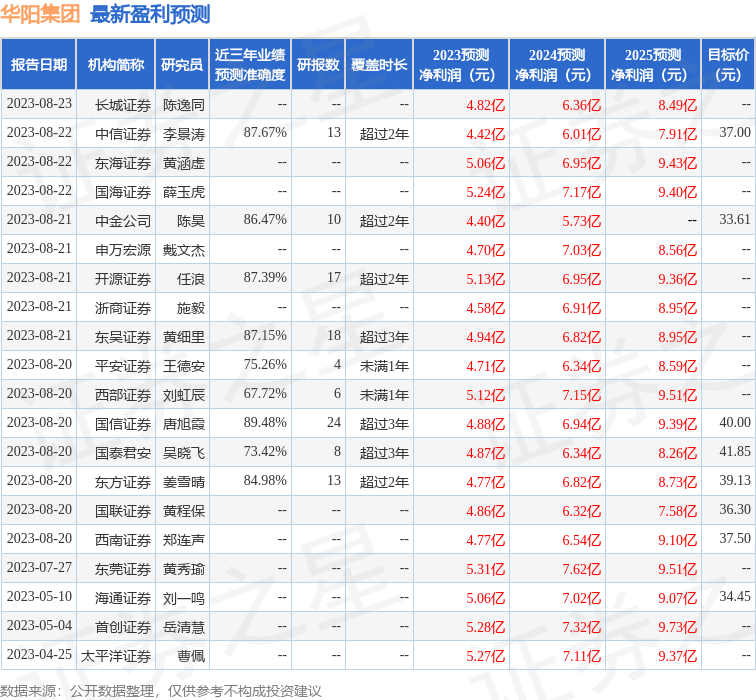The height and width of the screenshot is (700, 756).
Task: Select the 太平洋证券 institution cell
Action: tap(116, 656)
